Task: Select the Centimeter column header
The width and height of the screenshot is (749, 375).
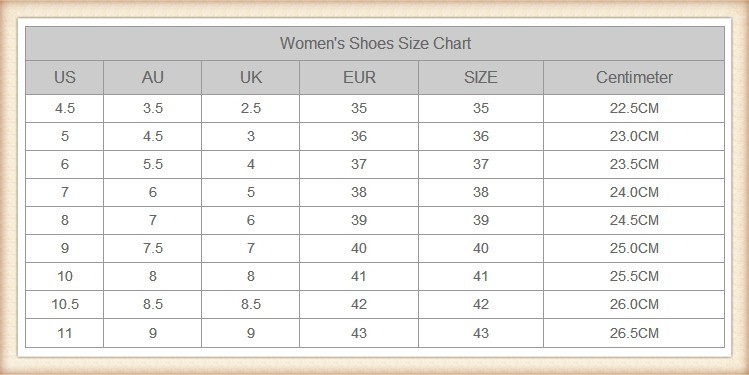Action: click(x=634, y=77)
